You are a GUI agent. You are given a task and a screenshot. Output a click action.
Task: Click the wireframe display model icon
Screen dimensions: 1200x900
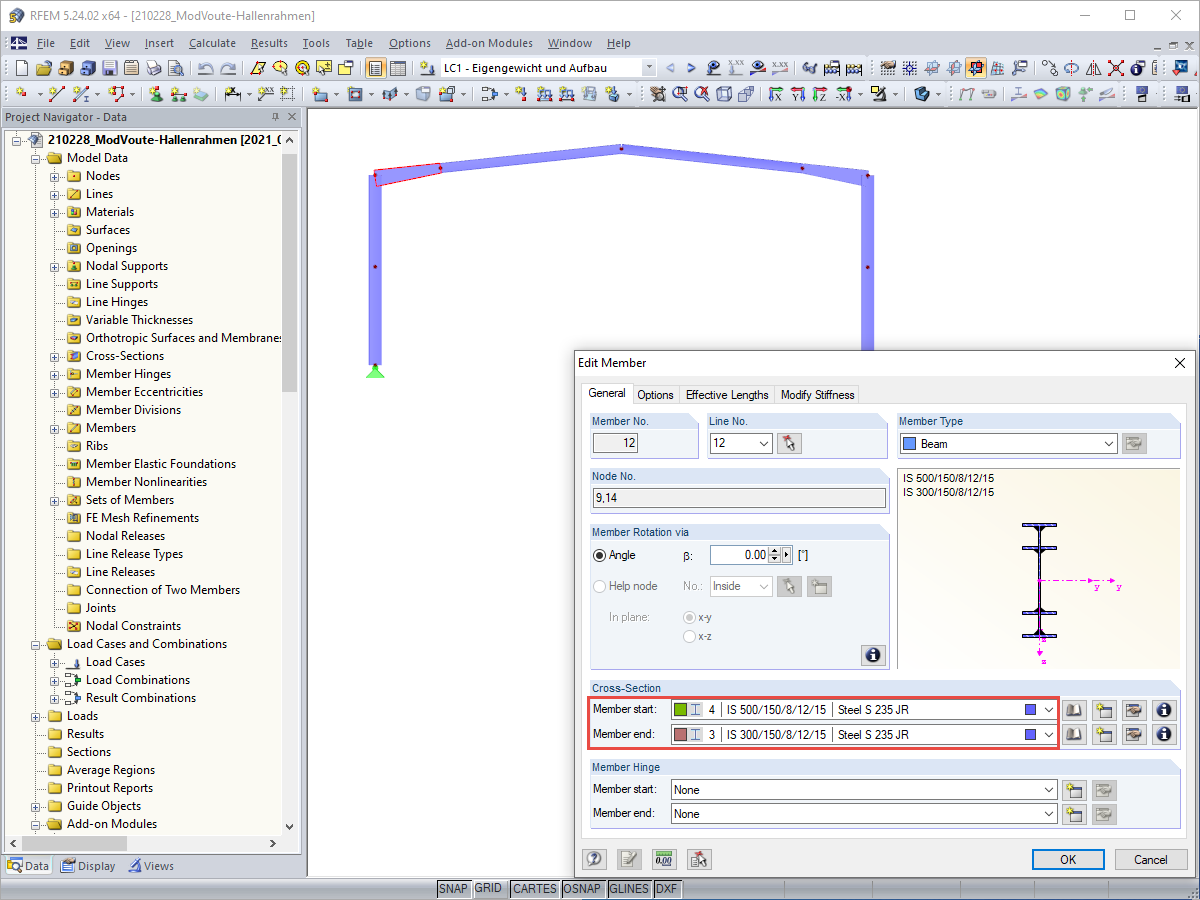(x=724, y=94)
